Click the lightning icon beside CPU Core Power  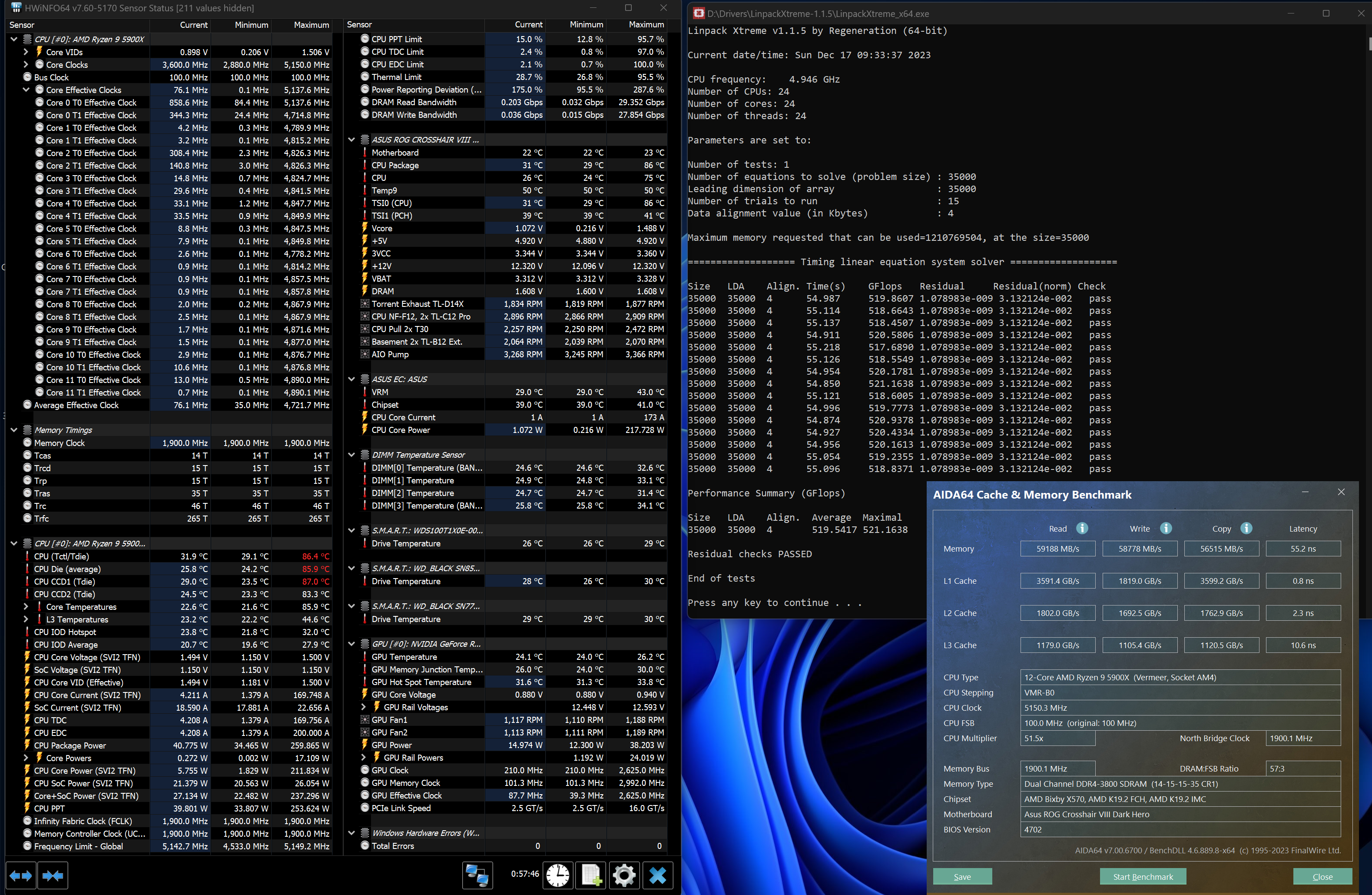[365, 429]
